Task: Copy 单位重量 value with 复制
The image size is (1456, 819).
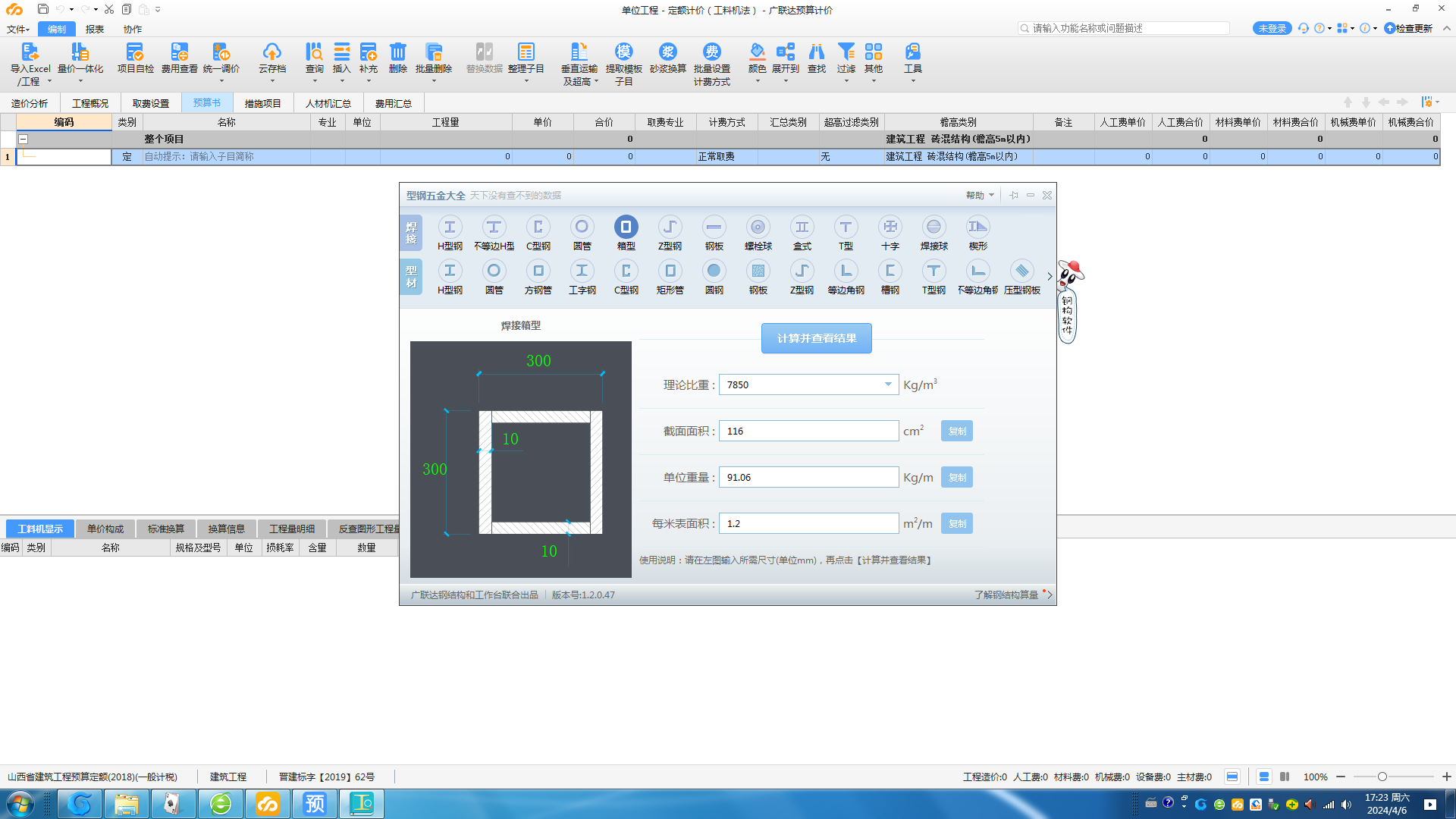Action: click(x=956, y=477)
